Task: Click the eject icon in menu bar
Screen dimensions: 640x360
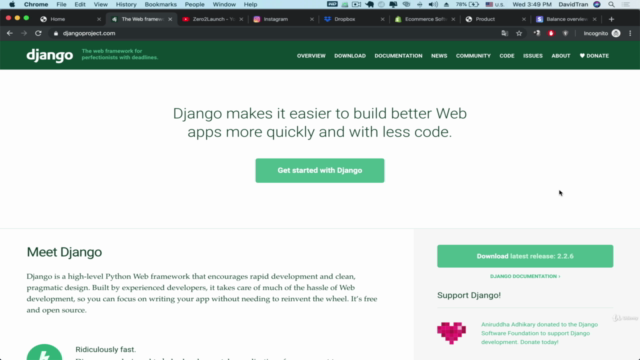Action: 446,4
